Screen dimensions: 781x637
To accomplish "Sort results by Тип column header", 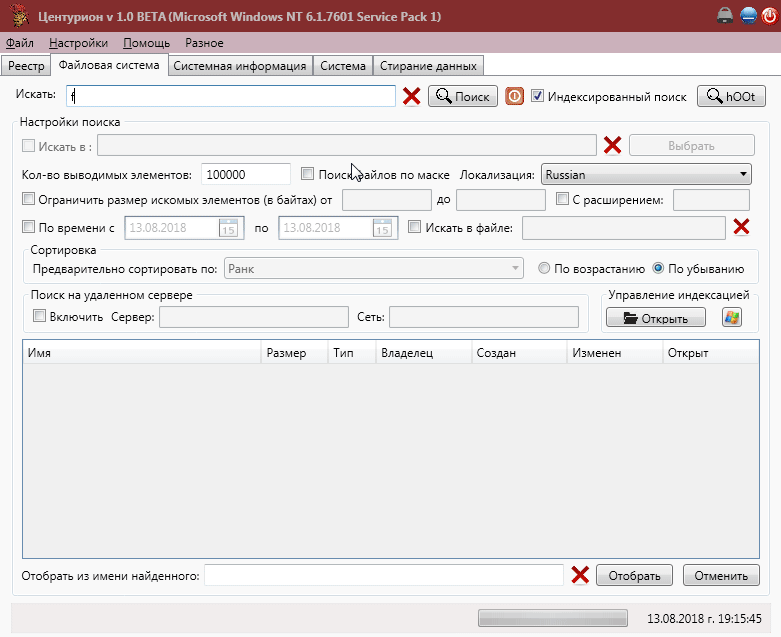I will pyautogui.click(x=352, y=353).
